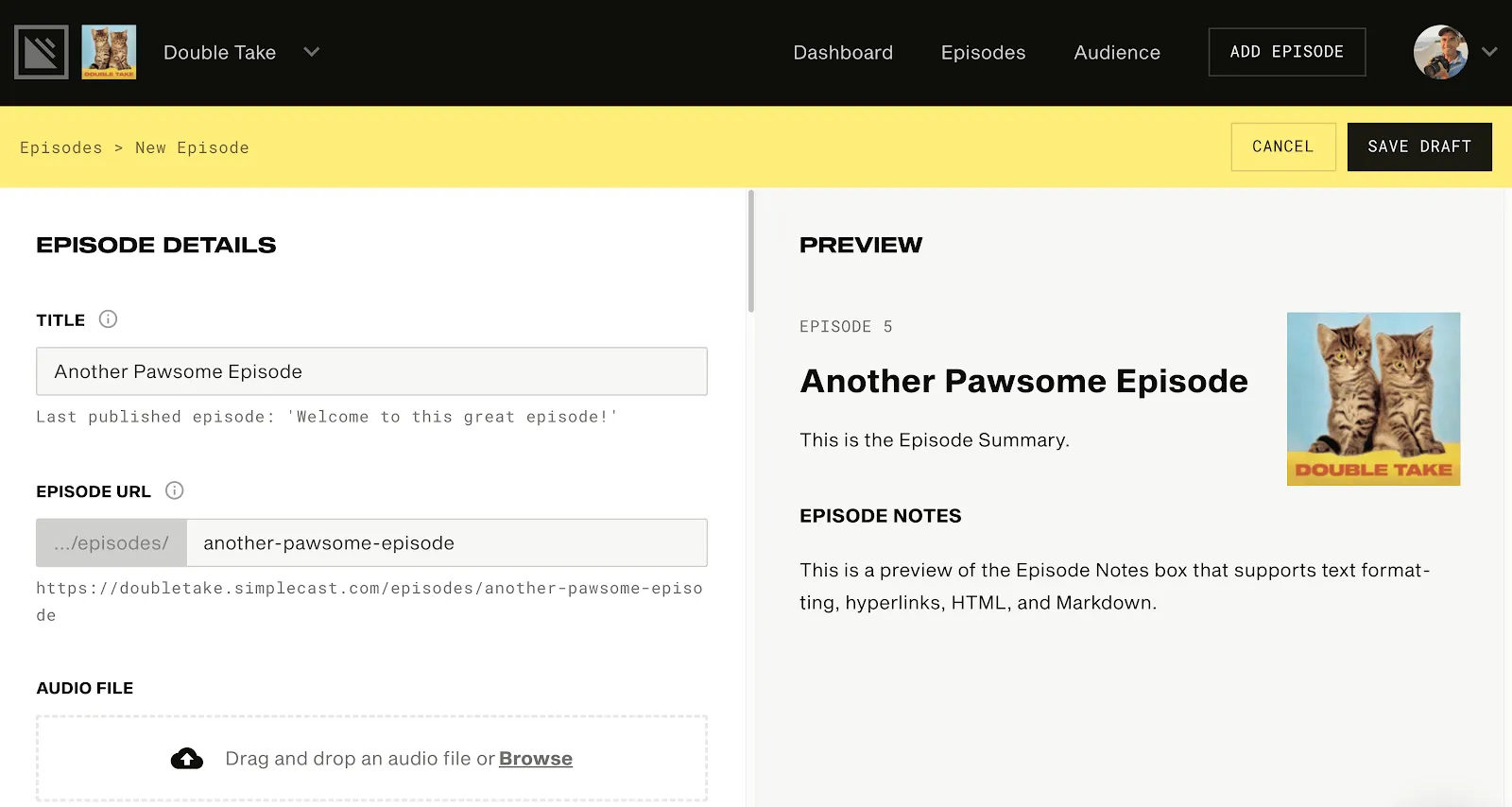This screenshot has height=807, width=1512.
Task: Click the Simplecast logo icon
Action: [42, 52]
